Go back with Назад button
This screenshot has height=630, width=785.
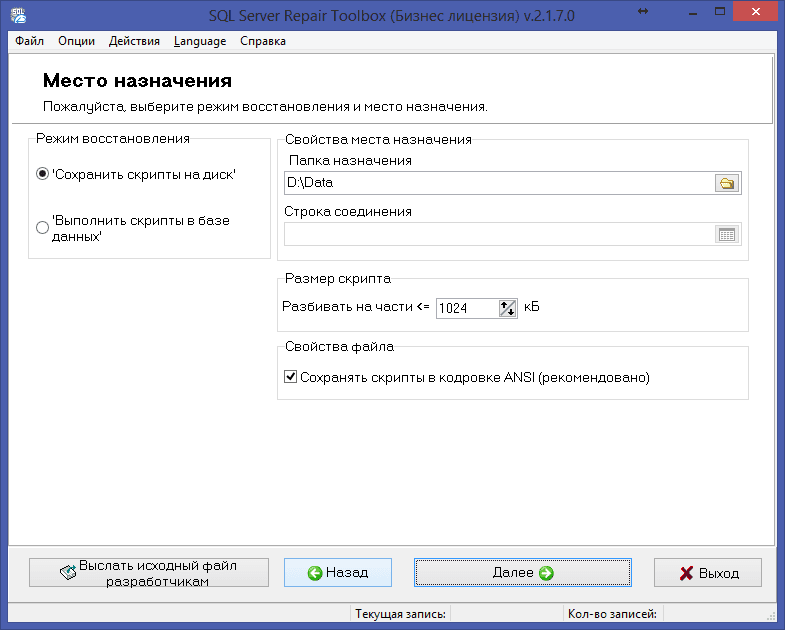point(338,573)
